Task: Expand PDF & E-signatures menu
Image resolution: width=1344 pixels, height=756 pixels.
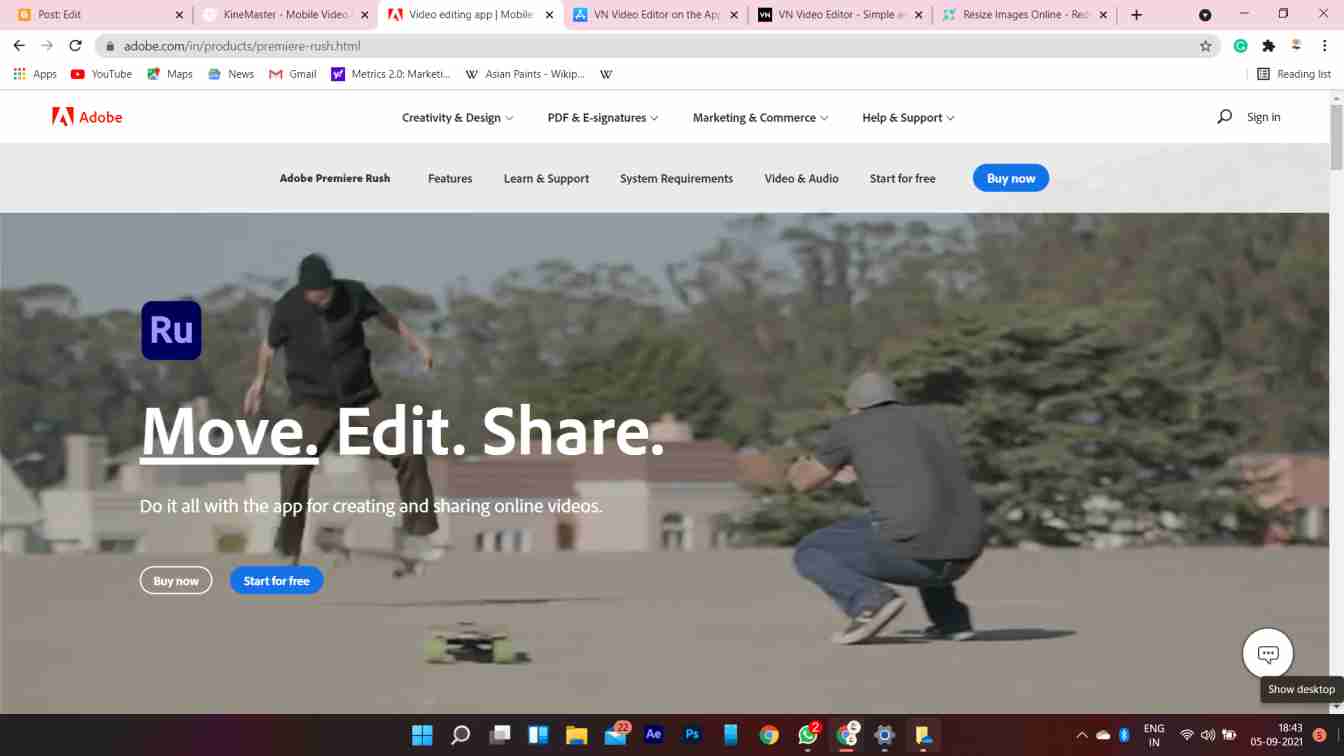Action: [602, 117]
